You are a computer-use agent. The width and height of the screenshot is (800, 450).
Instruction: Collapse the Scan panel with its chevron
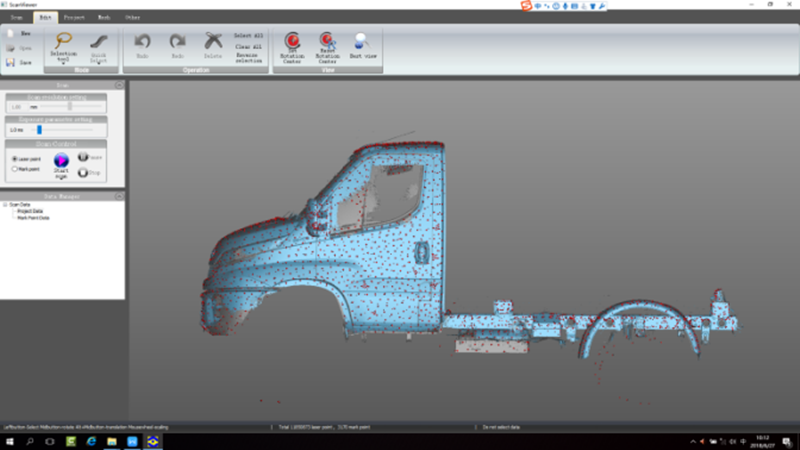point(119,86)
